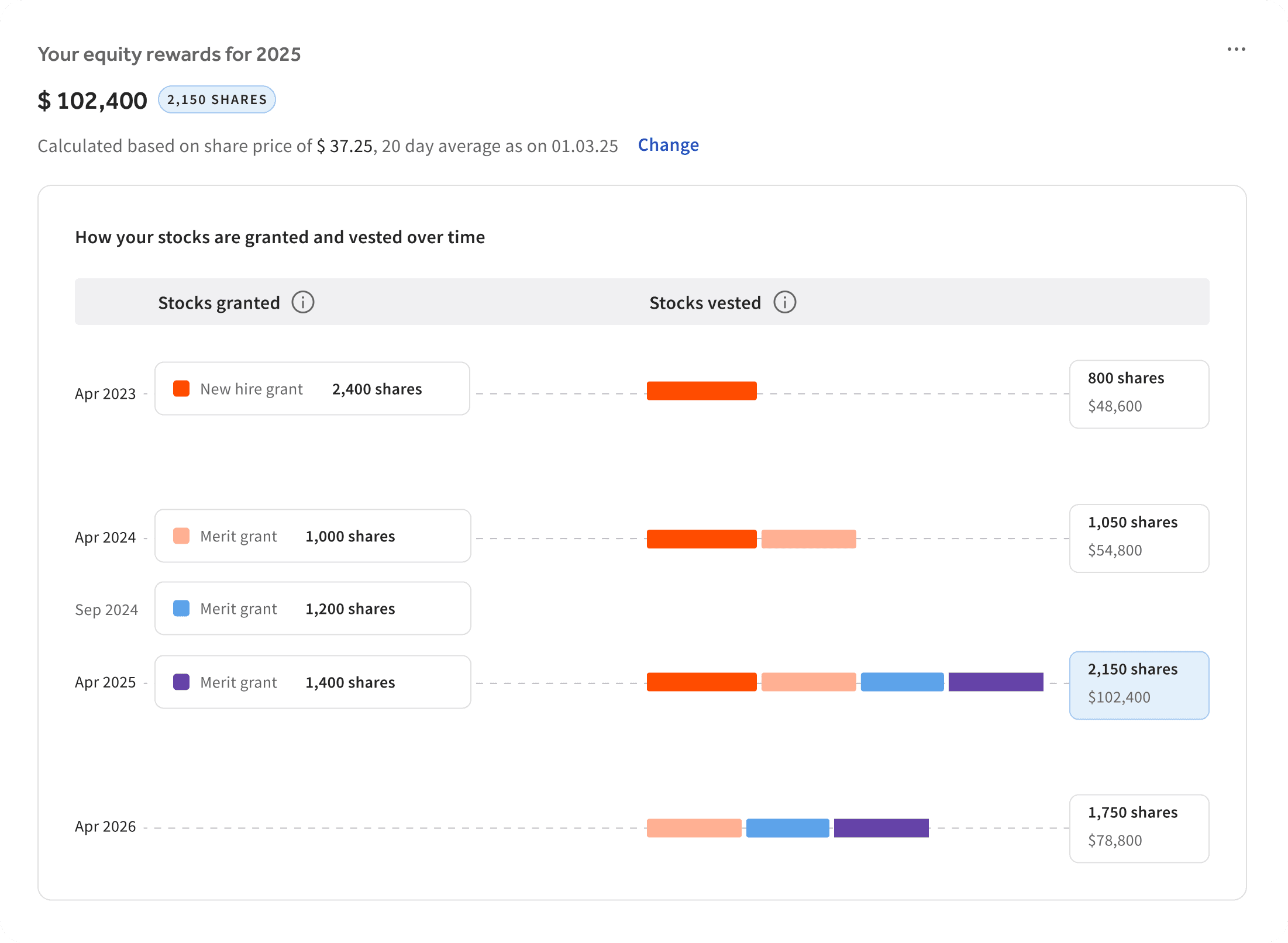Click the 1,750 shares $78,800 vested box
The height and width of the screenshot is (943, 1288).
[1138, 828]
